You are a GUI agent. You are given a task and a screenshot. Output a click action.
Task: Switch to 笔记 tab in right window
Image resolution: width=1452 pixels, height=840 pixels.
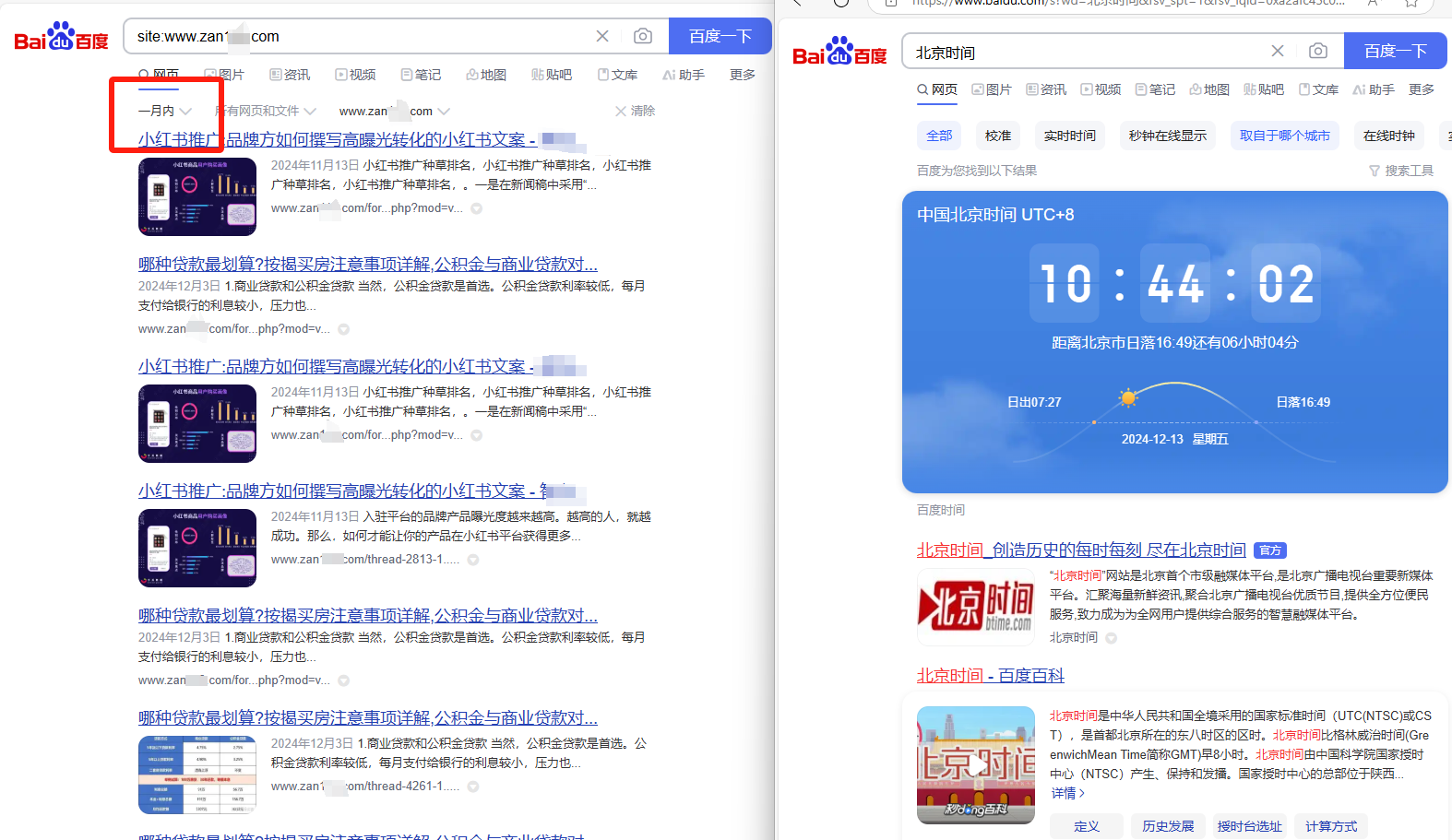pos(1155,89)
